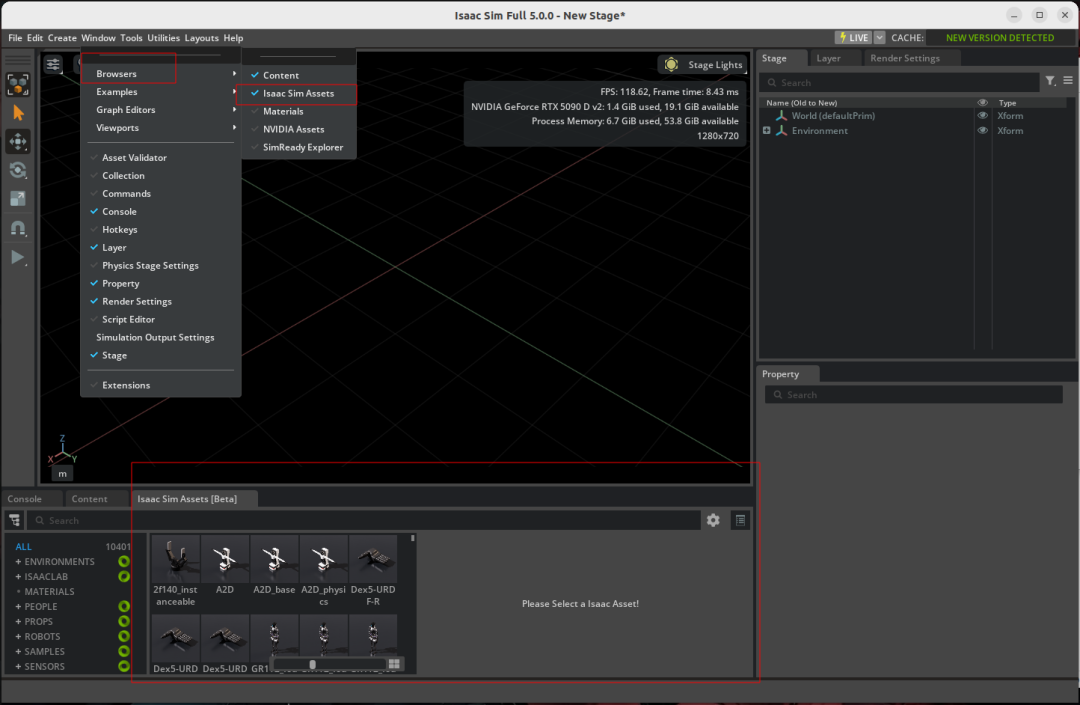The image size is (1080, 705).
Task: Expand Environment prim in Stage tree
Action: [x=767, y=131]
